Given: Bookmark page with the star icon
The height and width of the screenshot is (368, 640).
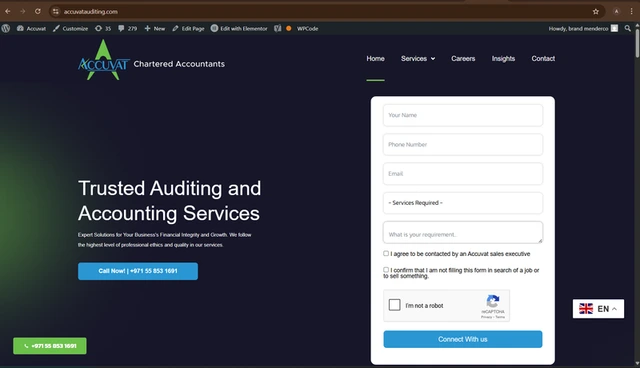Looking at the screenshot, I should click(596, 11).
